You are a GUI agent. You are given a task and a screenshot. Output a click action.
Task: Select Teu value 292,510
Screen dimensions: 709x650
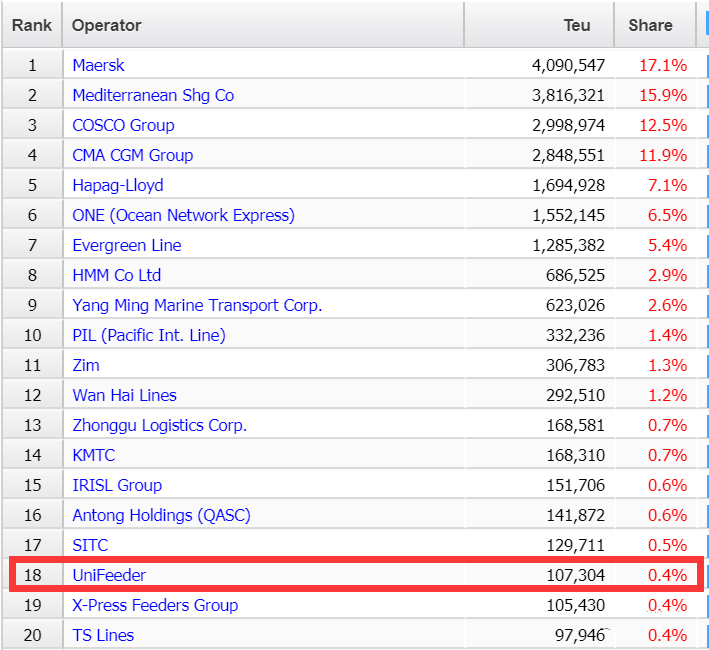tap(575, 396)
